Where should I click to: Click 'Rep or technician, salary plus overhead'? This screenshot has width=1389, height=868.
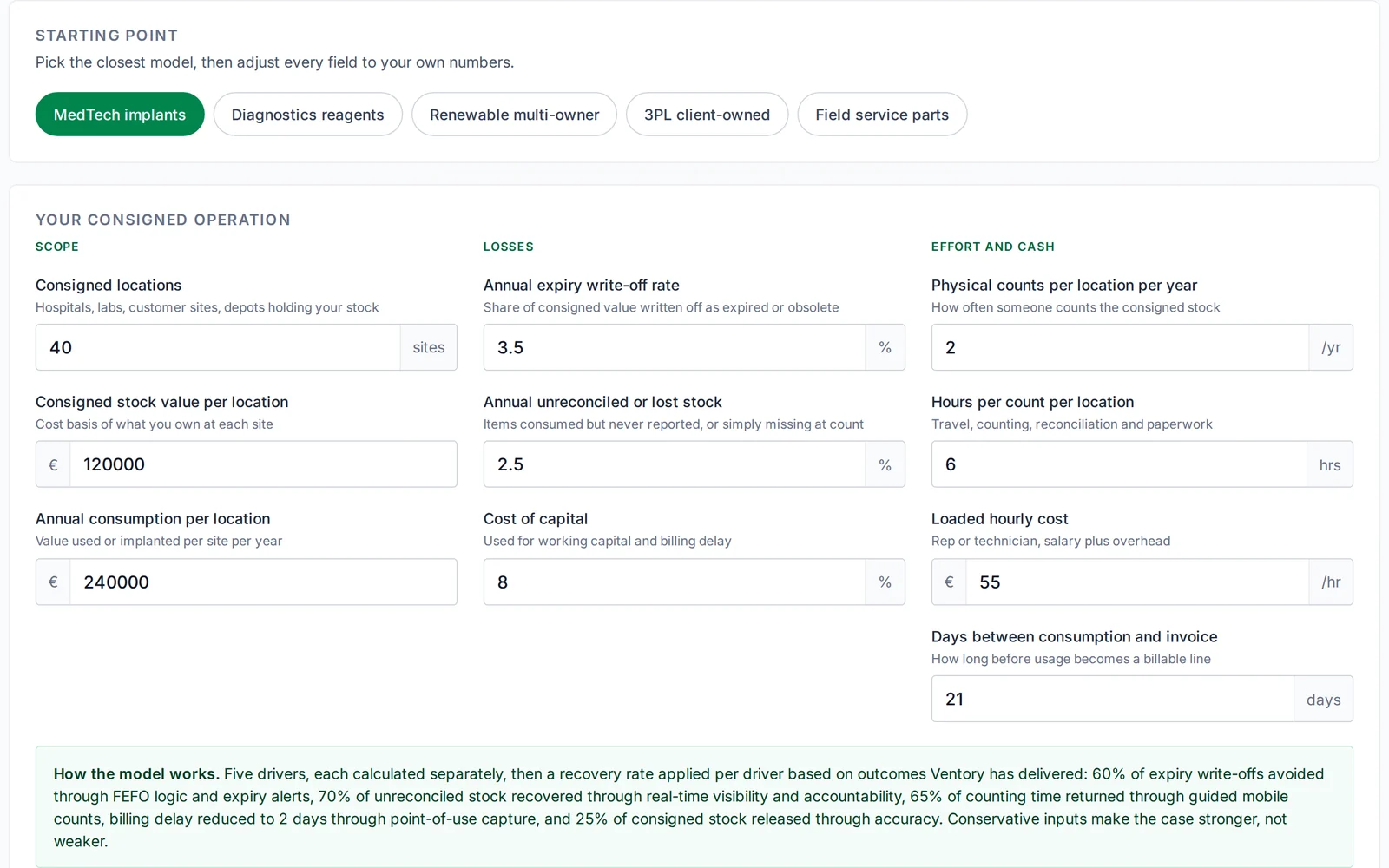[1050, 541]
